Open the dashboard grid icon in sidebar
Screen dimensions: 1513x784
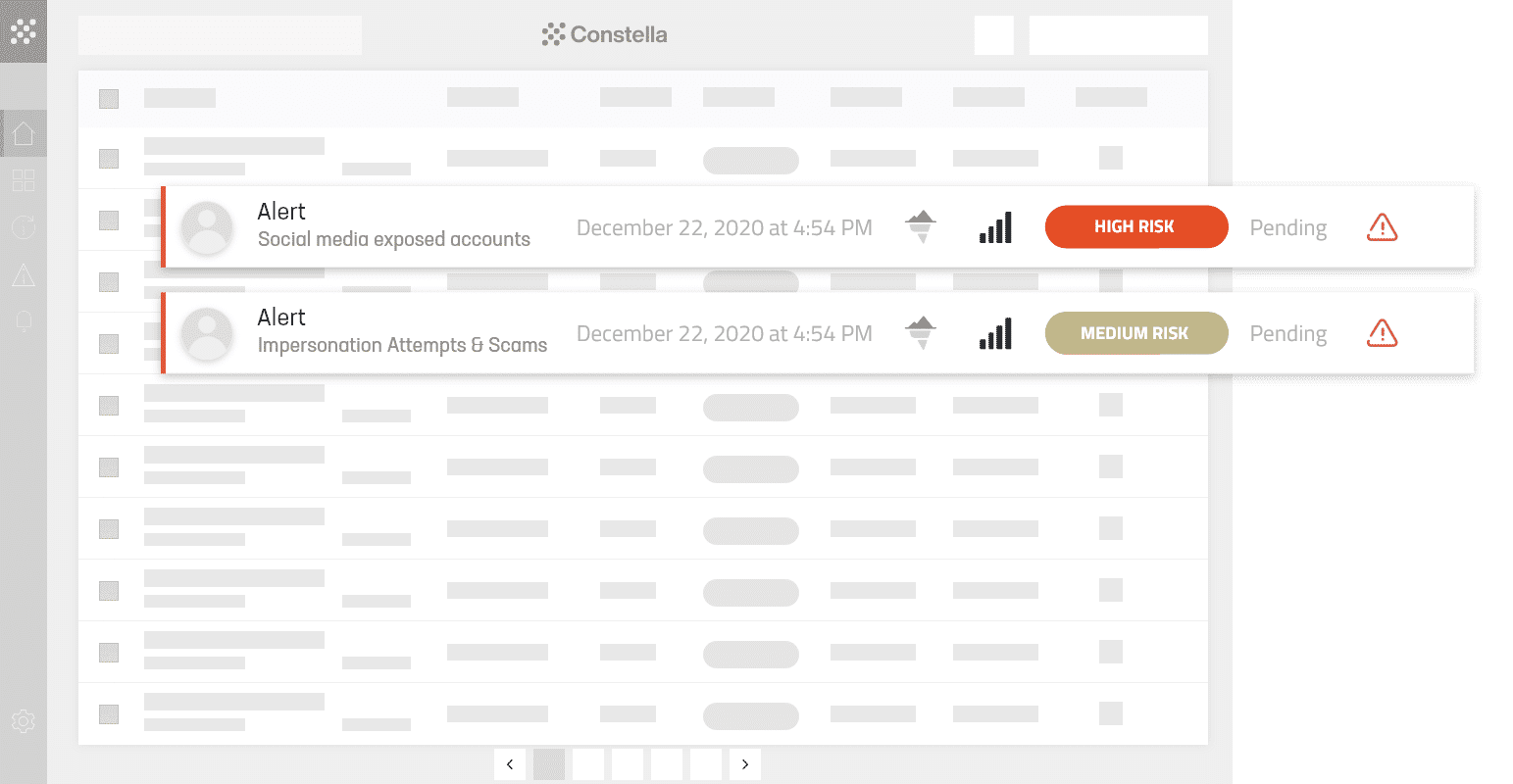(x=24, y=180)
